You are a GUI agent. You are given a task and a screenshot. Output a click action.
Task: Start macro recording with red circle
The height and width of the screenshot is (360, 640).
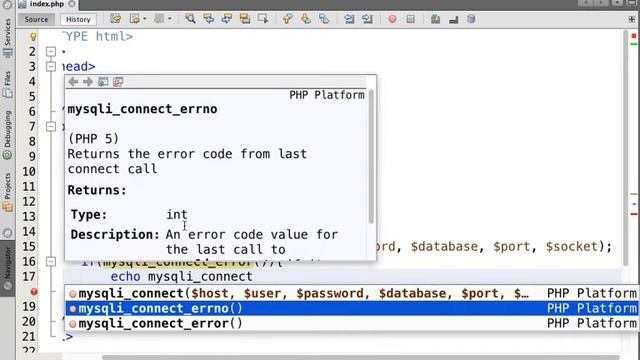click(392, 19)
